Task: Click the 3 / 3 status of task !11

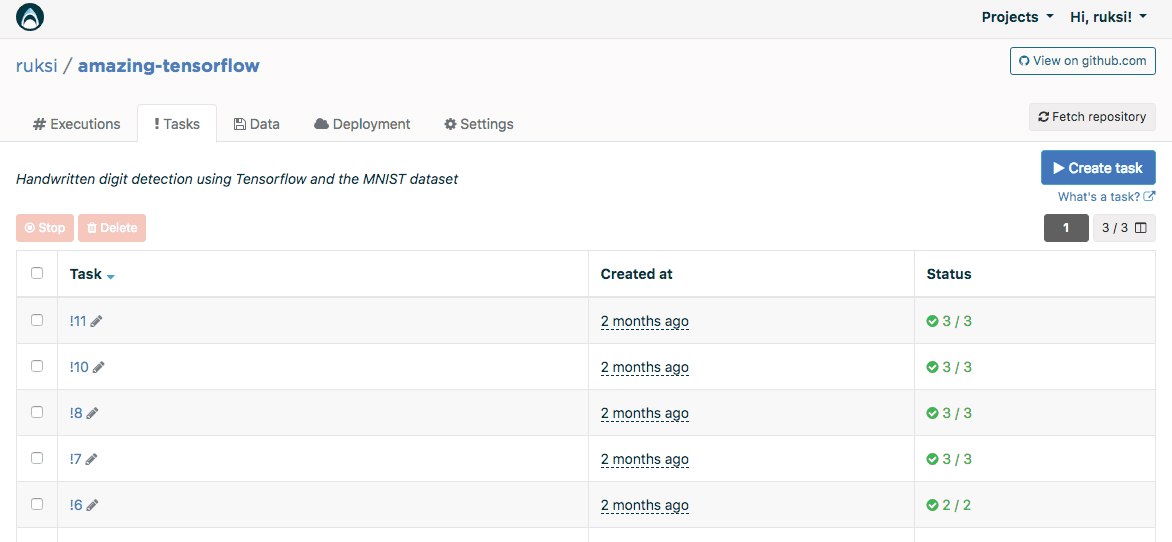Action: 957,321
